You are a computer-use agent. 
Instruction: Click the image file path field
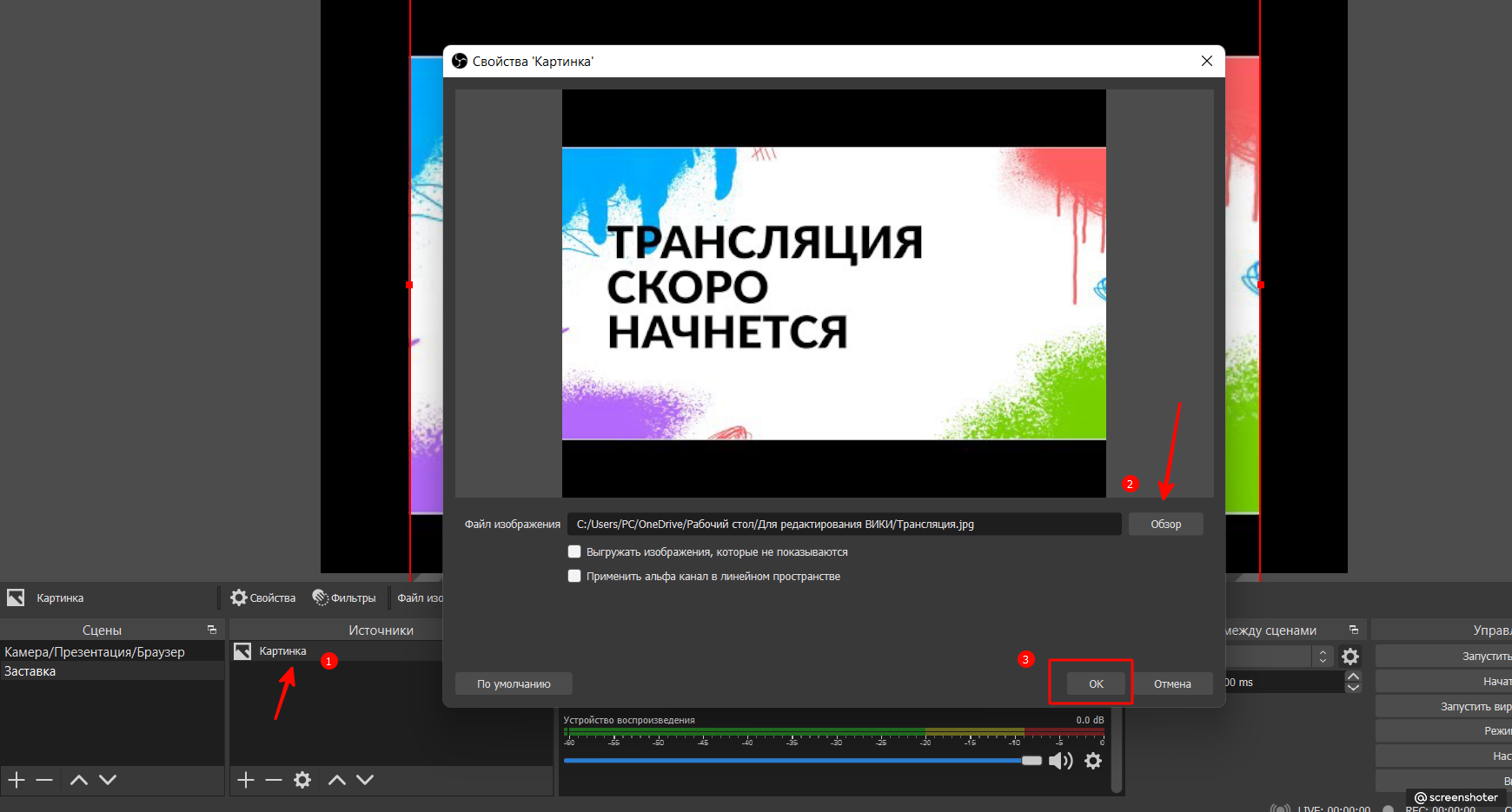[x=843, y=525]
